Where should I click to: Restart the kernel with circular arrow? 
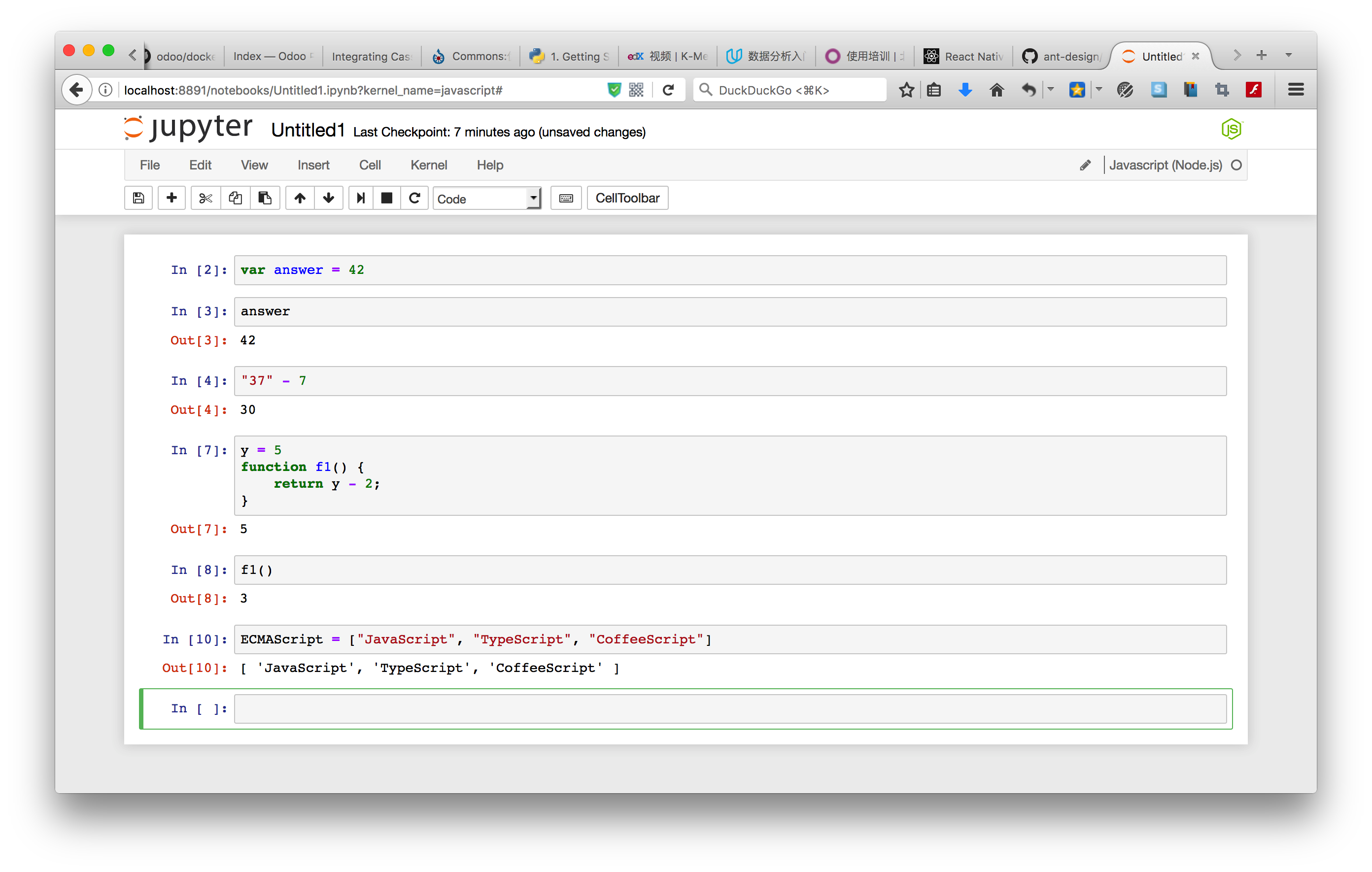415,198
